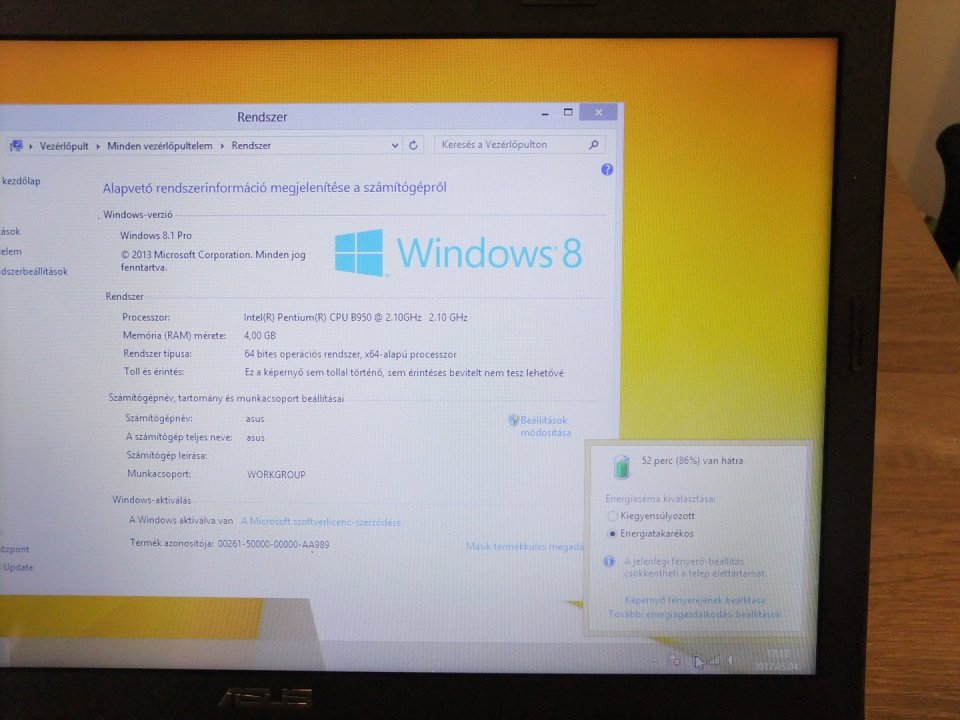The width and height of the screenshot is (960, 720).
Task: Click the info icon beside brightness warning
Action: (x=609, y=561)
